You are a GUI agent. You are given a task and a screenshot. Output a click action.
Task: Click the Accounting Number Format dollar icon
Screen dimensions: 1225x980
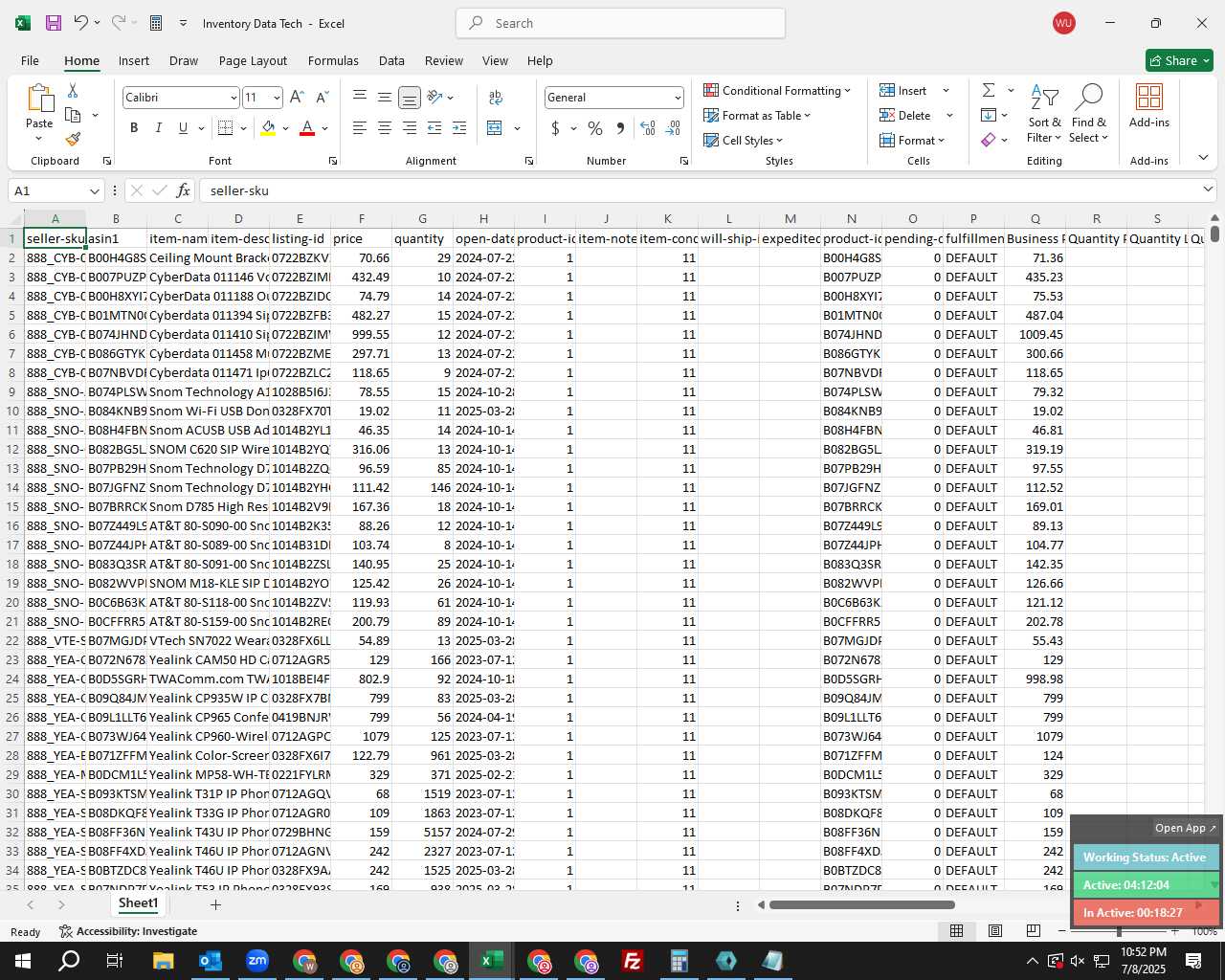pyautogui.click(x=556, y=128)
